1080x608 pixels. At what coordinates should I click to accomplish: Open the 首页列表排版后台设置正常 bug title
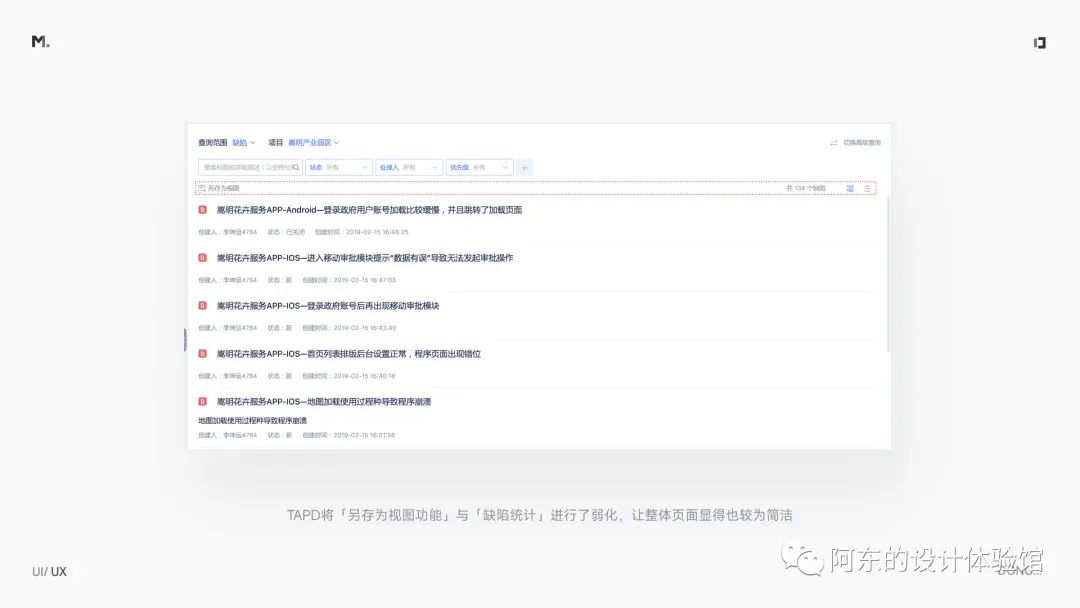349,354
